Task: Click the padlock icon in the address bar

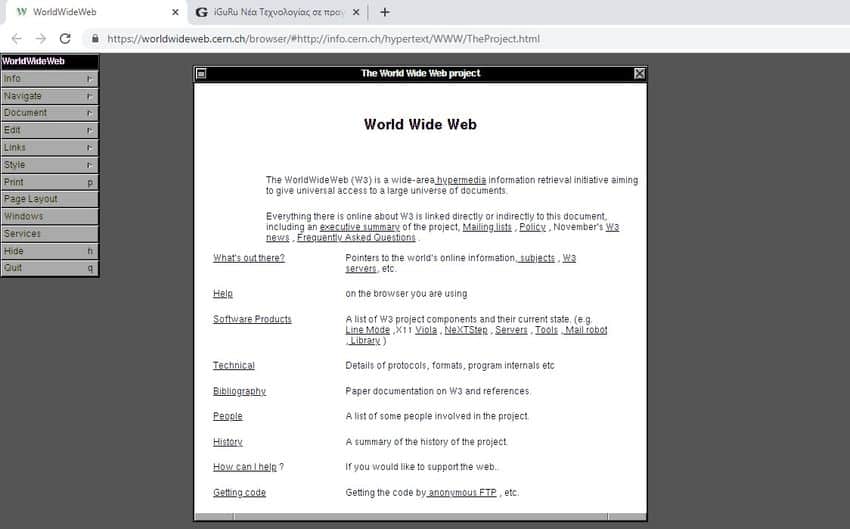Action: [95, 38]
